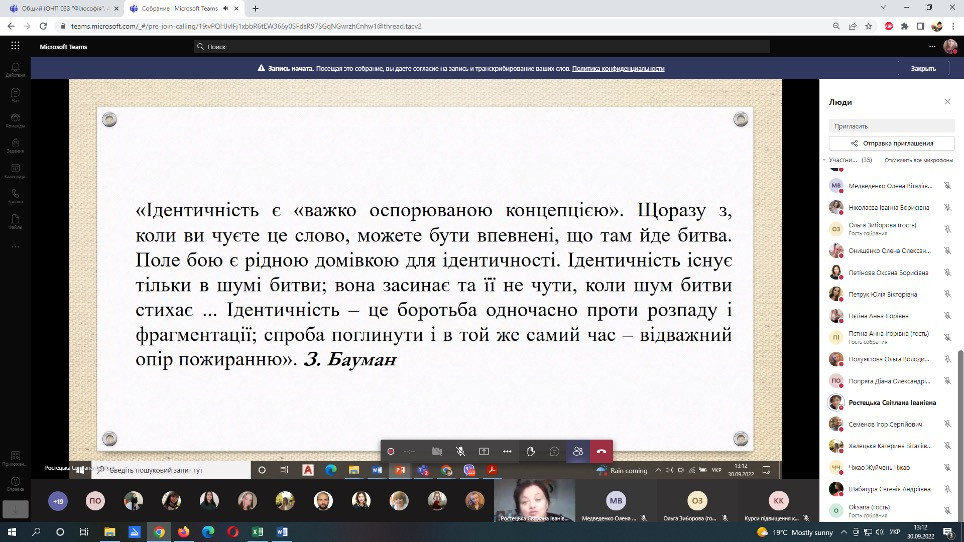Select the КК participant tile

[x=778, y=501]
